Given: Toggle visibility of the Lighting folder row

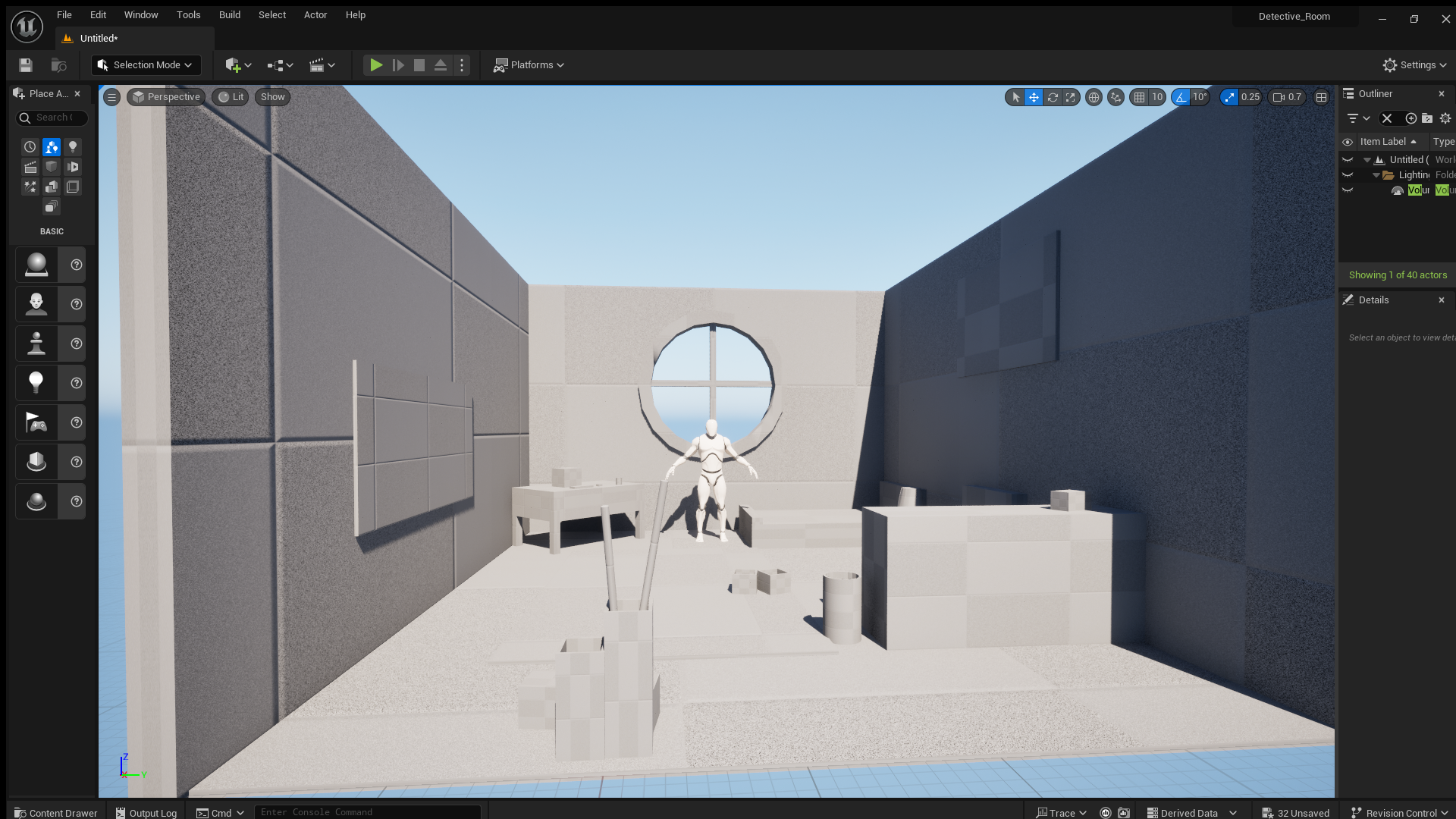Looking at the screenshot, I should click(1348, 175).
